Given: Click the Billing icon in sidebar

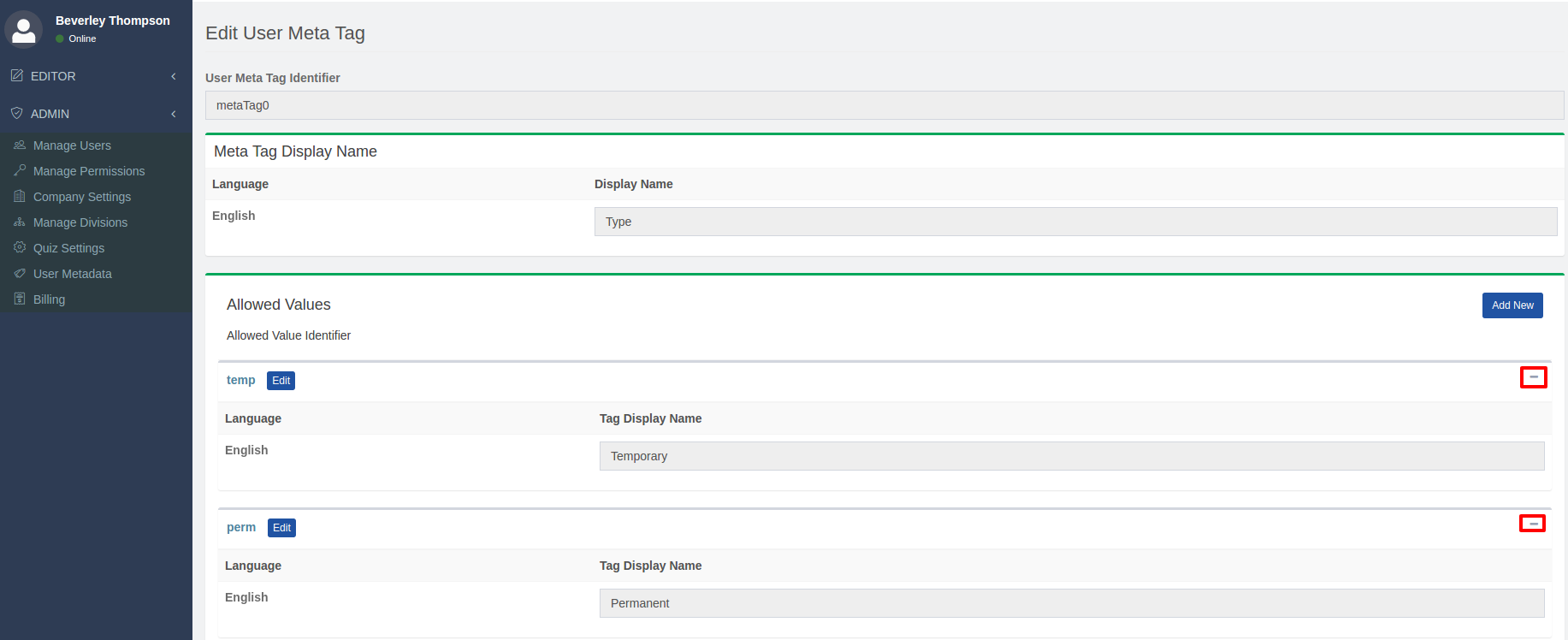Looking at the screenshot, I should point(20,299).
